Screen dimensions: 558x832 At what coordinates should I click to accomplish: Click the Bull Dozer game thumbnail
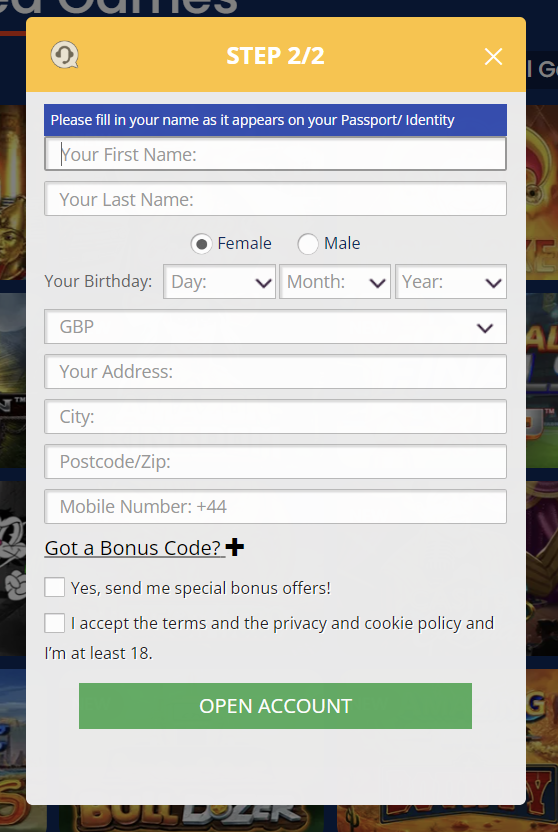coord(191,818)
